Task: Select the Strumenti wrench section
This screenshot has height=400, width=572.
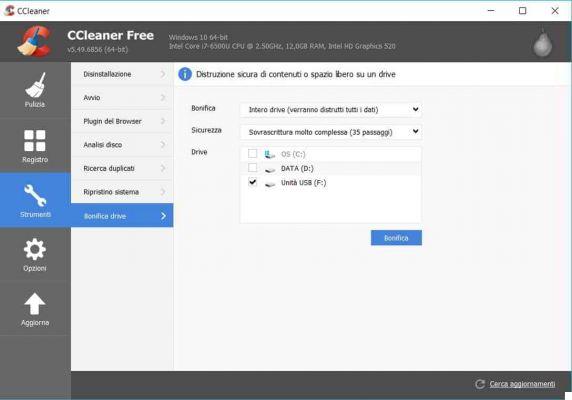Action: tap(35, 200)
